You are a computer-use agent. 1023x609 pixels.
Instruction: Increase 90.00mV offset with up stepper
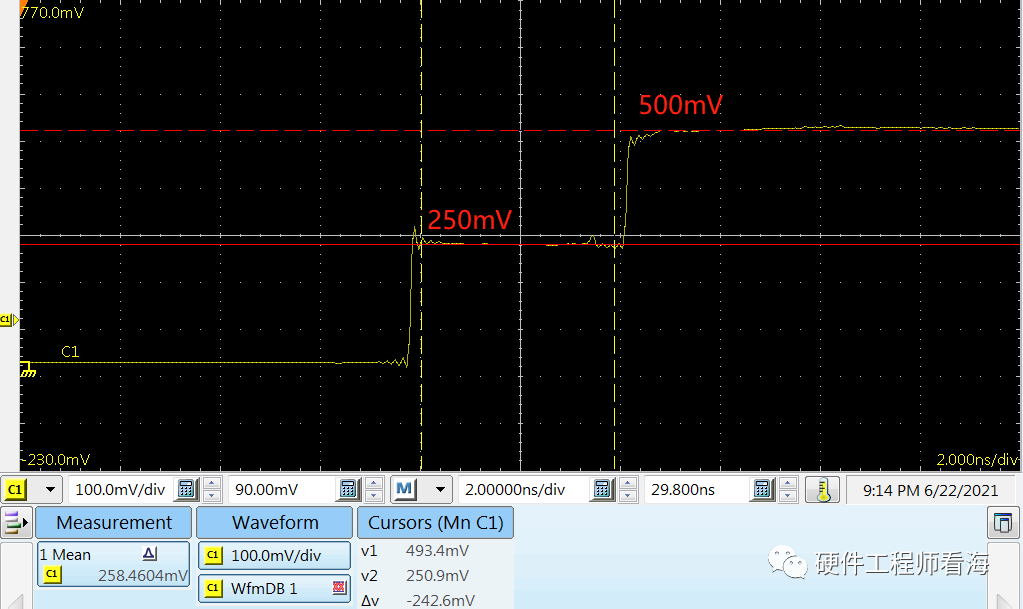tap(374, 484)
